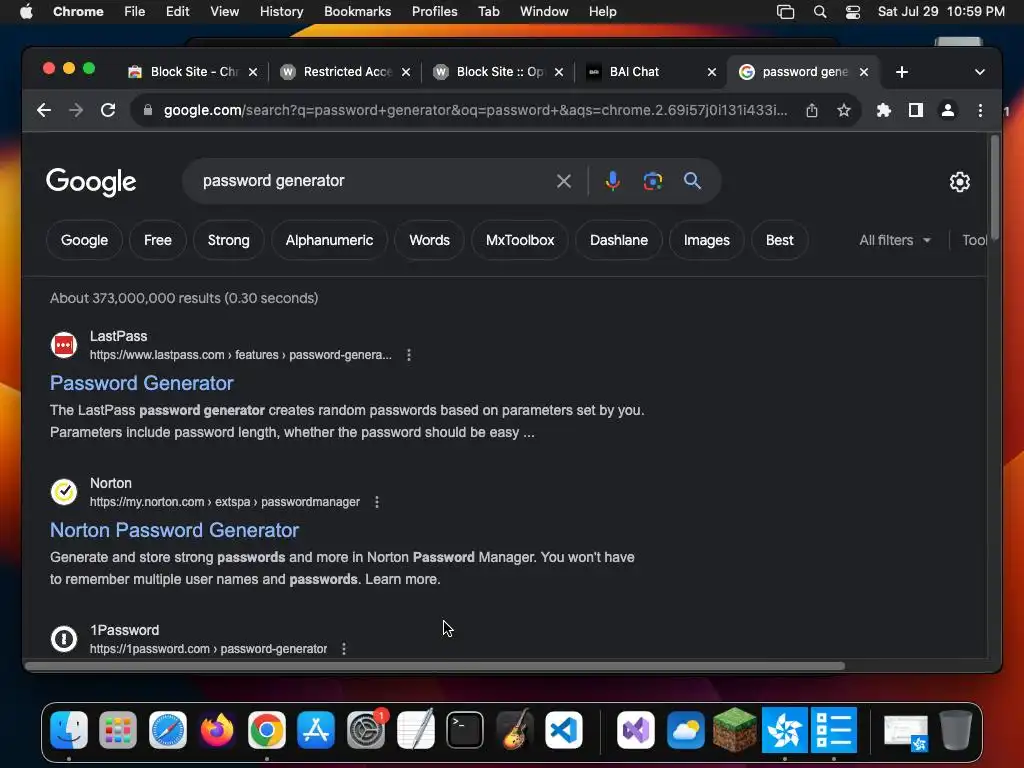Select the Best filter chip
This screenshot has height=768, width=1024.
[780, 240]
